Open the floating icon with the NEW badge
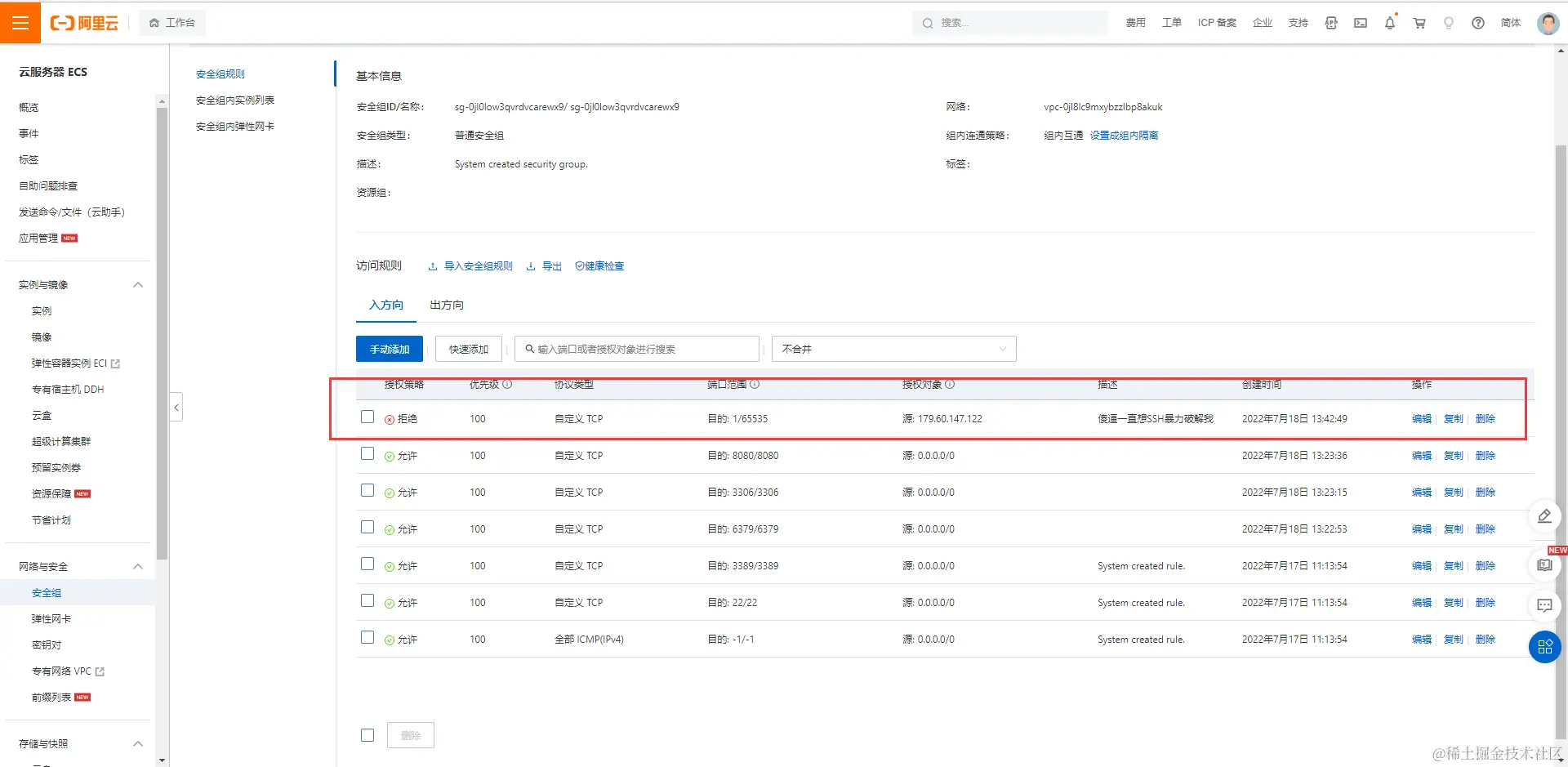Image resolution: width=1568 pixels, height=767 pixels. 1544,564
